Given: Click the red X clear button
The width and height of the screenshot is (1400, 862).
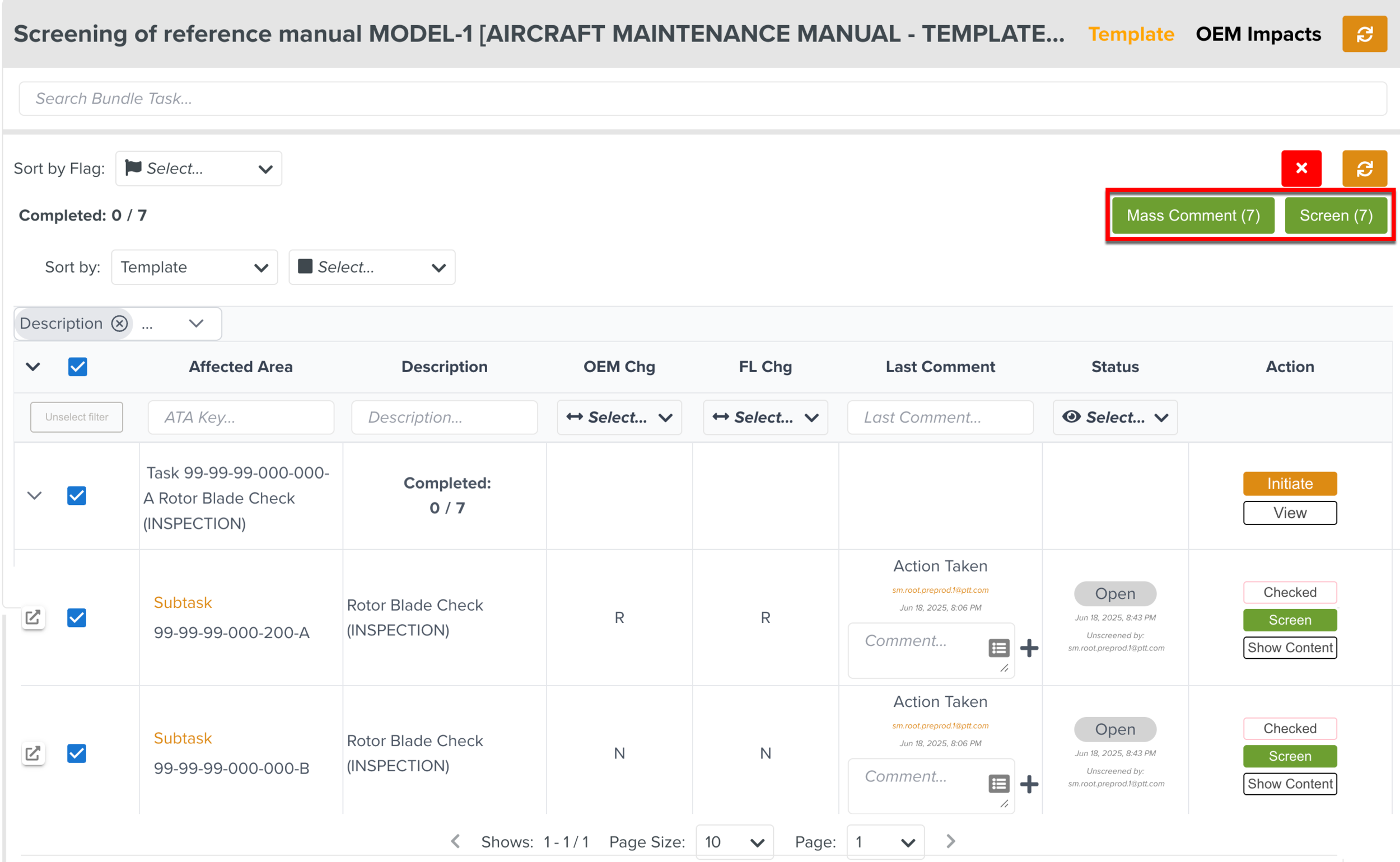Looking at the screenshot, I should click(1301, 168).
